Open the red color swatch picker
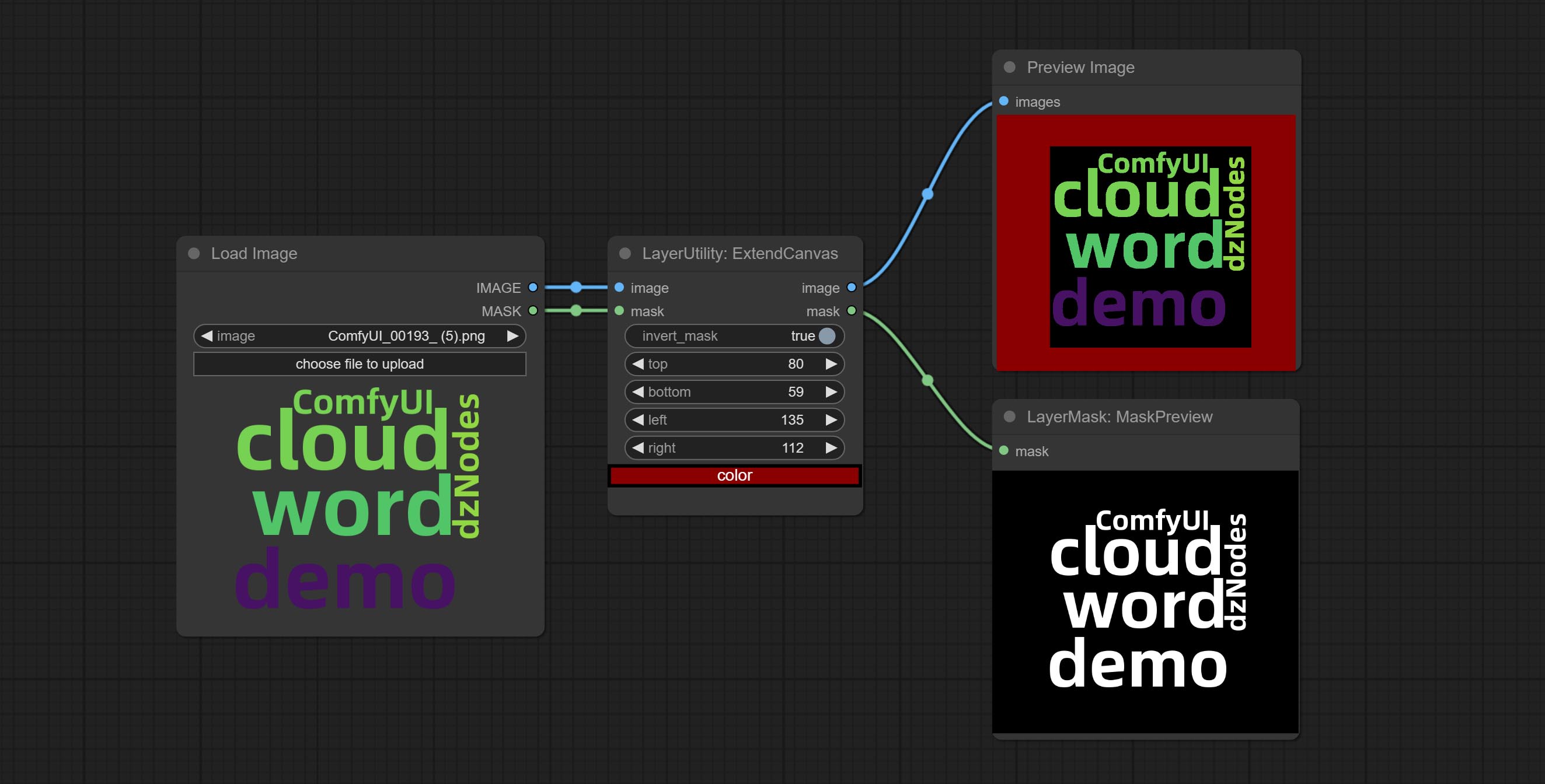The width and height of the screenshot is (1545, 784). pyautogui.click(x=734, y=475)
